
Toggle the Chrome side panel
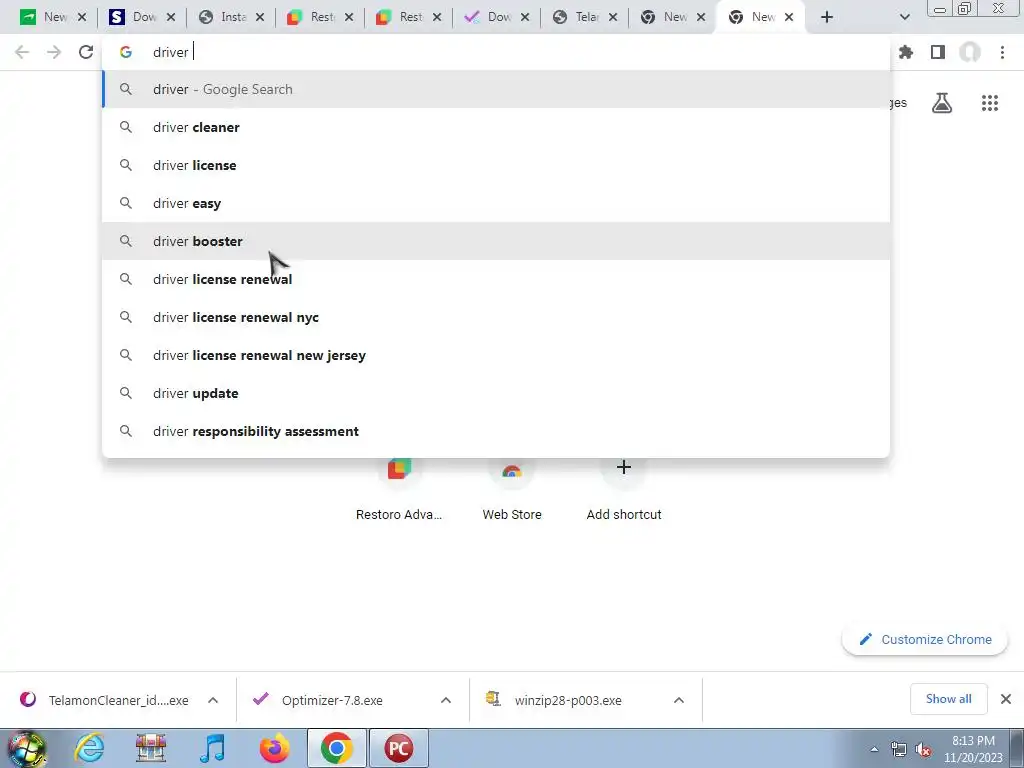click(x=938, y=52)
